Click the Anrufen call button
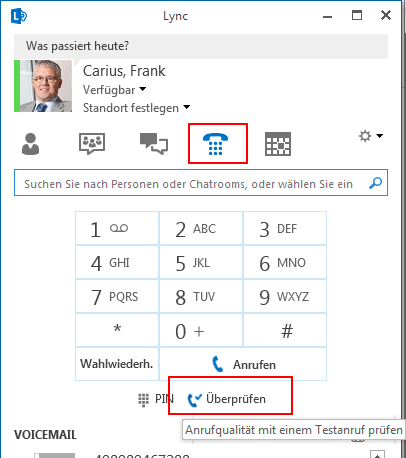This screenshot has height=458, width=406. (x=243, y=364)
